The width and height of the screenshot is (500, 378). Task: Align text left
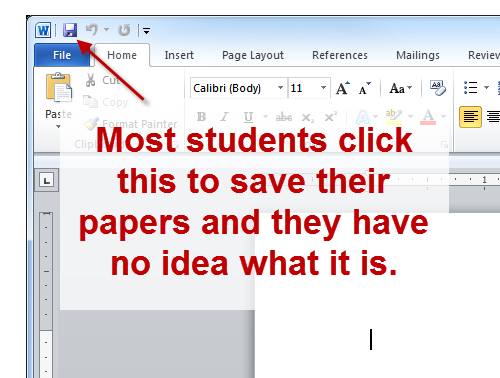tap(470, 117)
